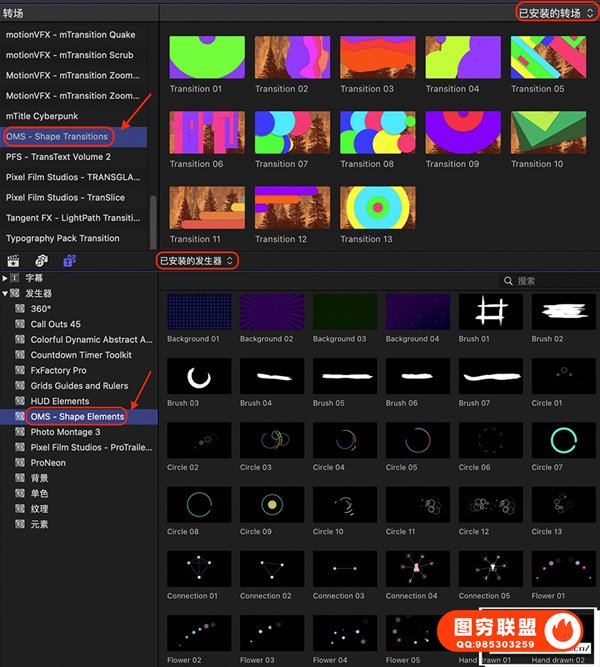The image size is (600, 667).
Task: Select OMS - Shape Transitions in list
Action: coord(57,137)
